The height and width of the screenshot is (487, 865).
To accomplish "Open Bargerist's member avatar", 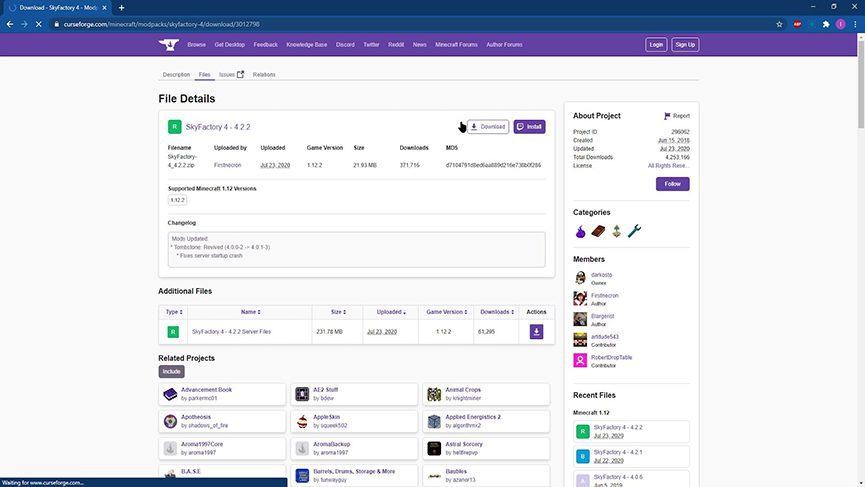I will click(580, 319).
